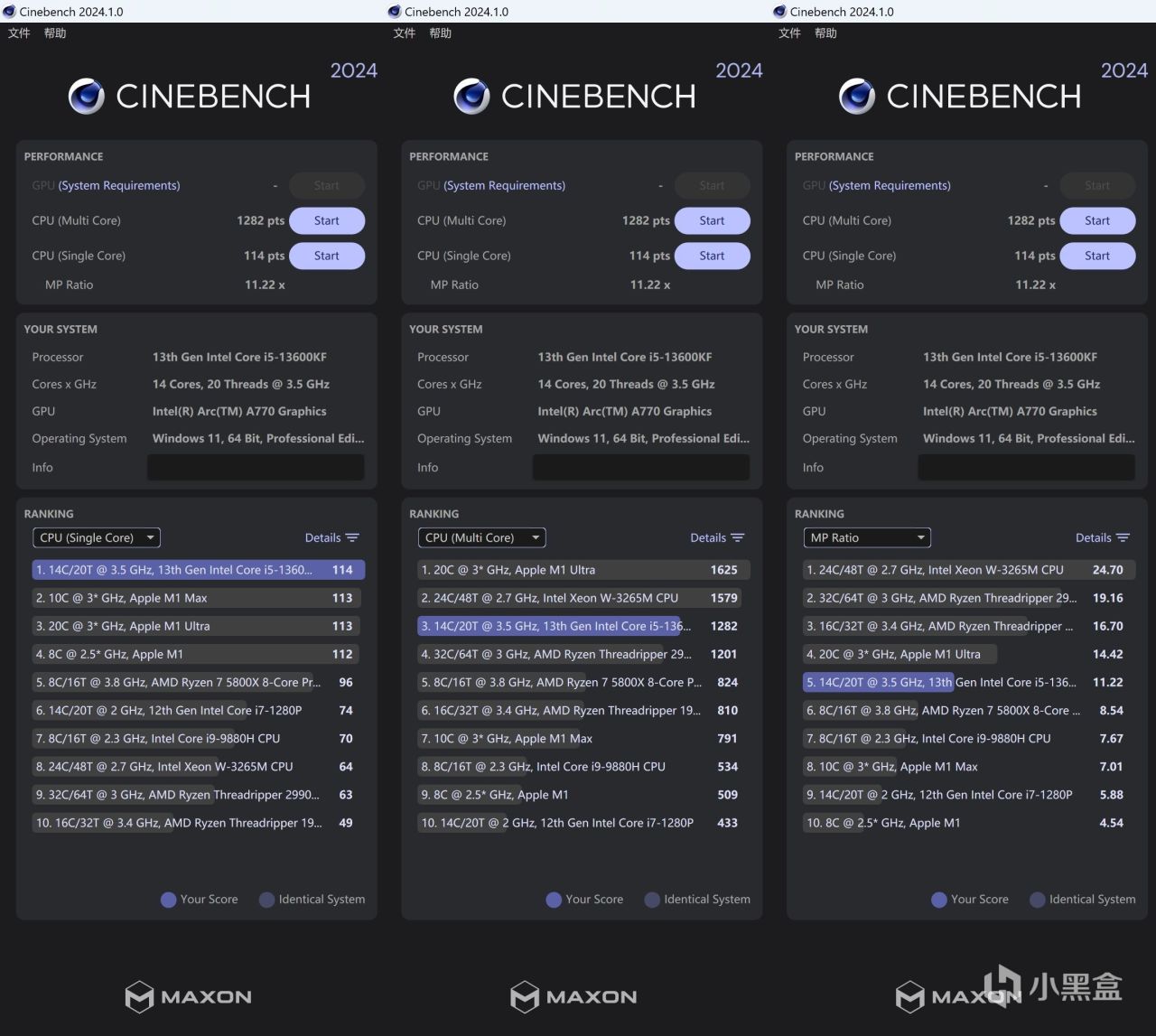Open 文件 menu in right window

coord(789,33)
